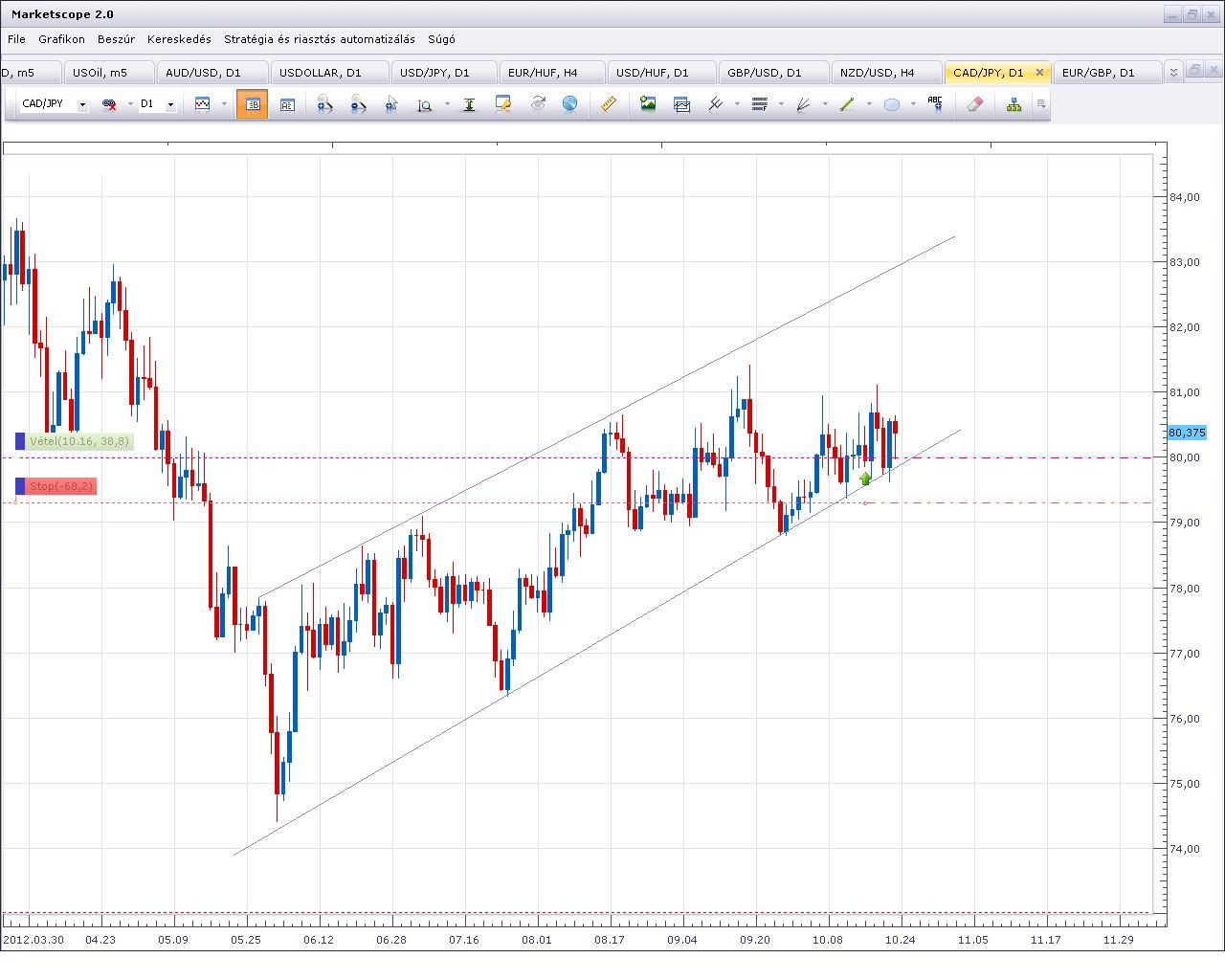Switch to the NZD/USD, H4 tab
This screenshot has height=980, width=1225.
(x=886, y=73)
